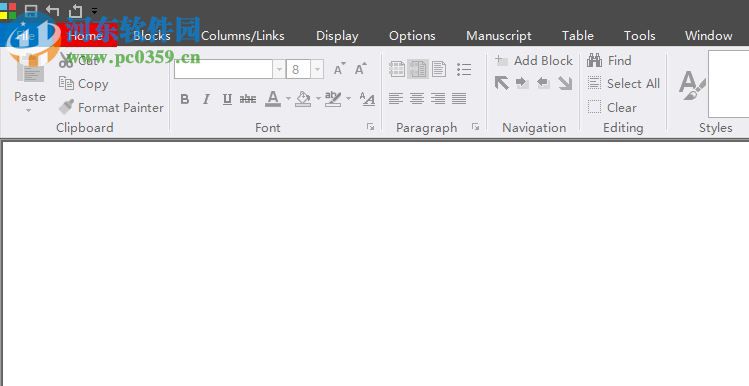Click inside the font name box
The height and width of the screenshot is (386, 749).
pos(223,69)
